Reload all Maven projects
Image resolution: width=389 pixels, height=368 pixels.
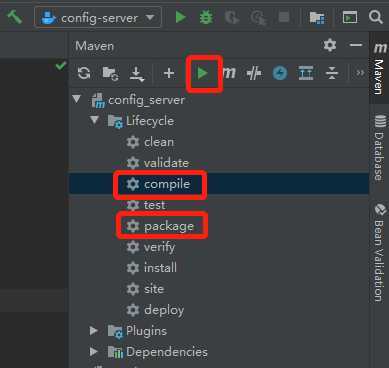point(84,73)
